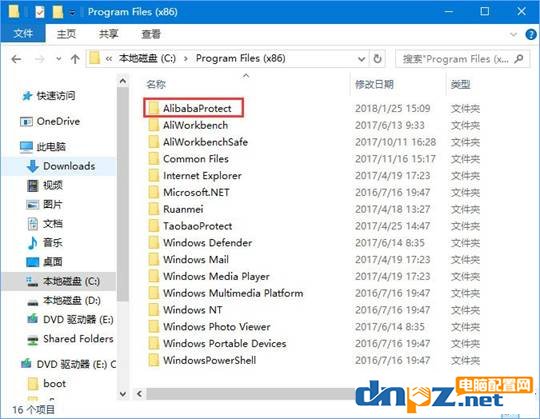The image size is (540, 419).
Task: Switch to the 主页 ribbon tab
Action: (x=66, y=34)
